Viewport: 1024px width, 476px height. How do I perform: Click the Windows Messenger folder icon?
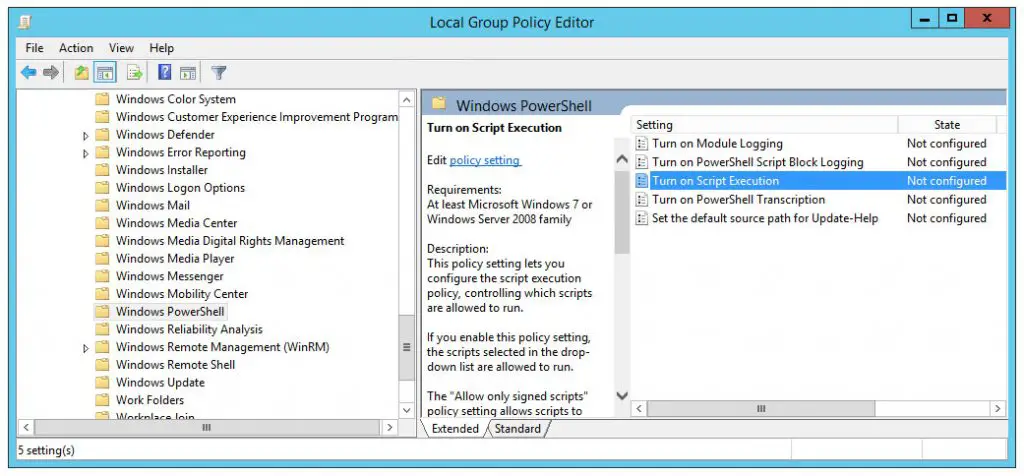[x=102, y=276]
